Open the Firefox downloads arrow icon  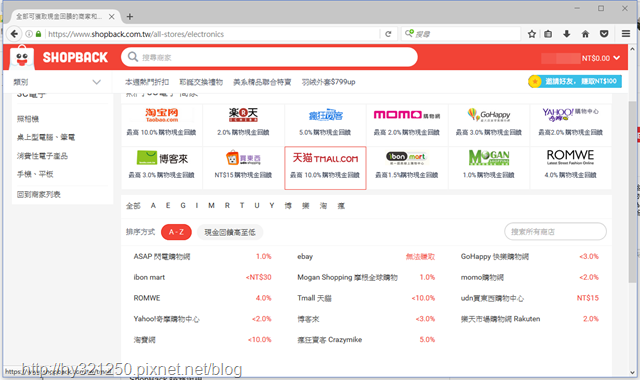coord(567,34)
